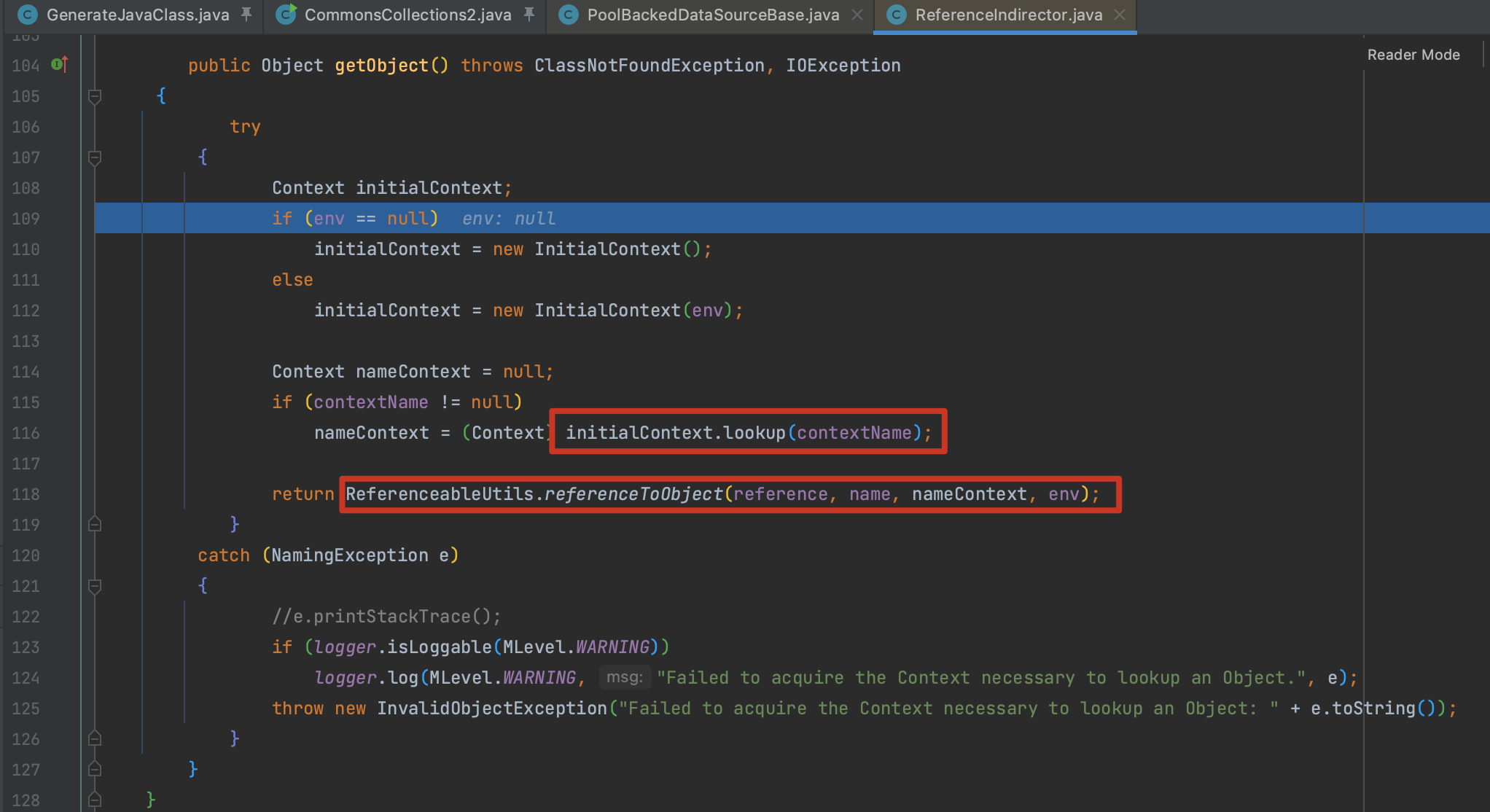Select ReferenceIndirector.java tab
Screen dimensions: 1490x812
coord(1008,15)
